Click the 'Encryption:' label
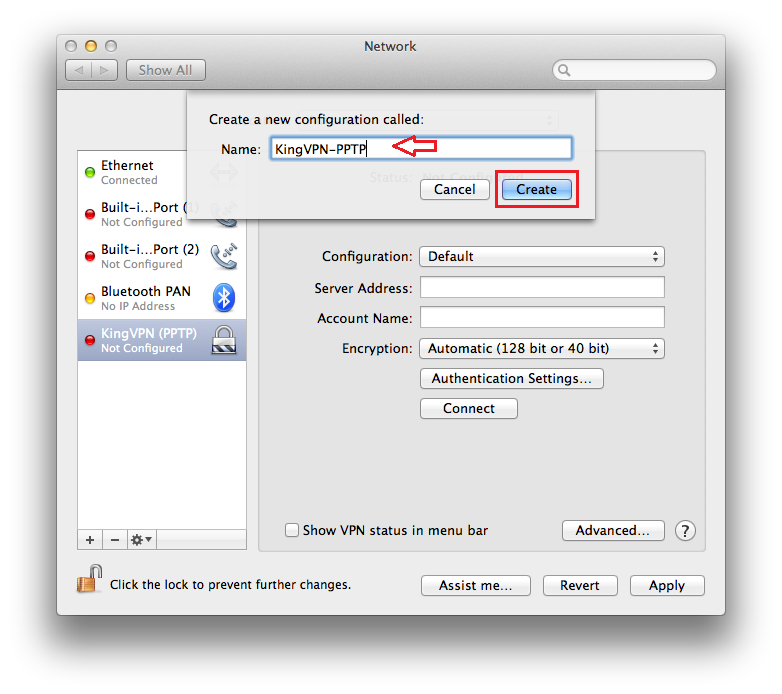782x694 pixels. tap(377, 348)
